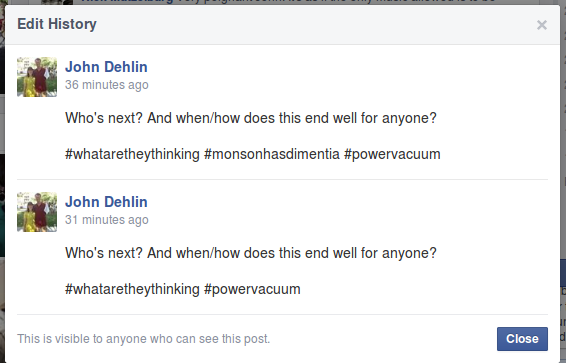This screenshot has width=566, height=363.
Task: Click the blue Close button
Action: pos(522,339)
